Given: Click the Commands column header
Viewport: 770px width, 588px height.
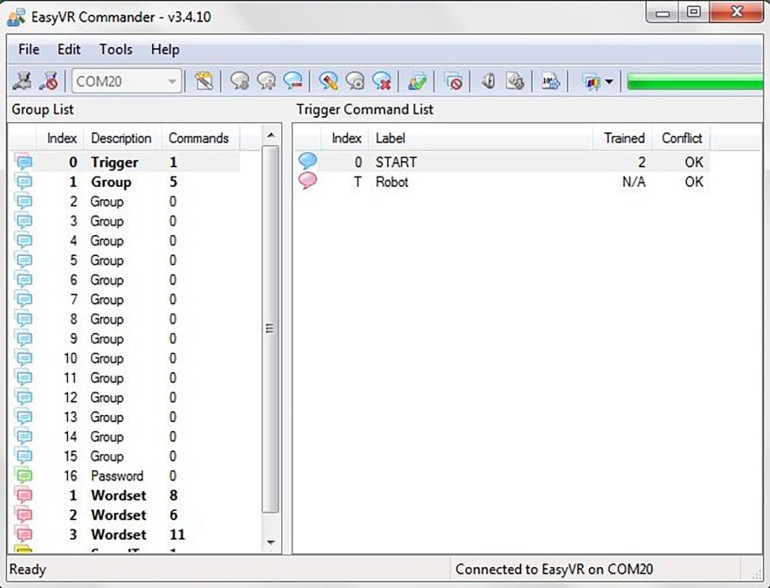Looking at the screenshot, I should [x=200, y=138].
